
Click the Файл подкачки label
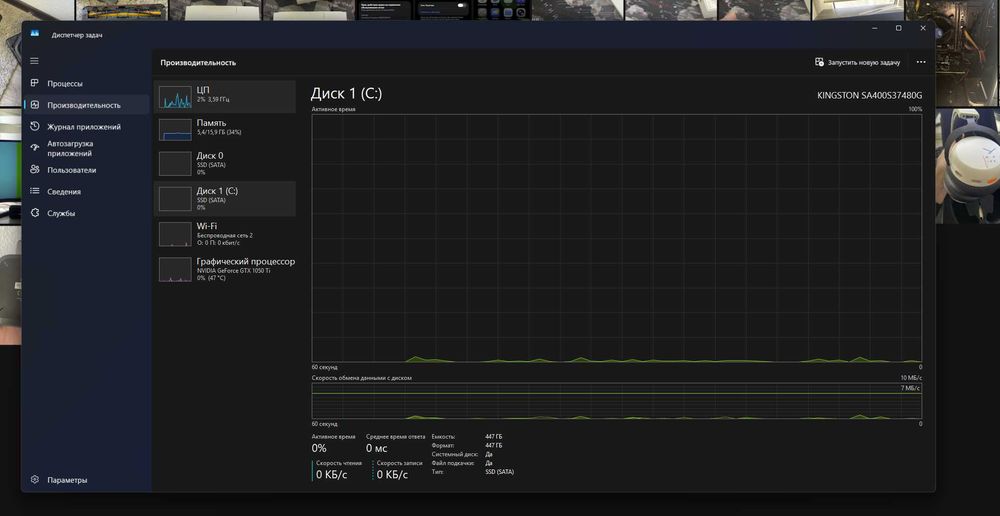click(453, 463)
